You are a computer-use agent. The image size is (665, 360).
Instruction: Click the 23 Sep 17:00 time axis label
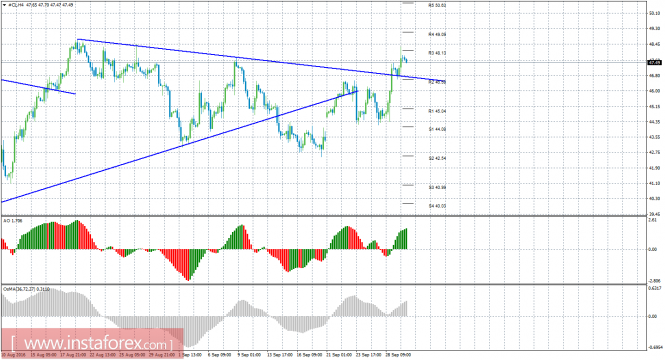(x=368, y=354)
